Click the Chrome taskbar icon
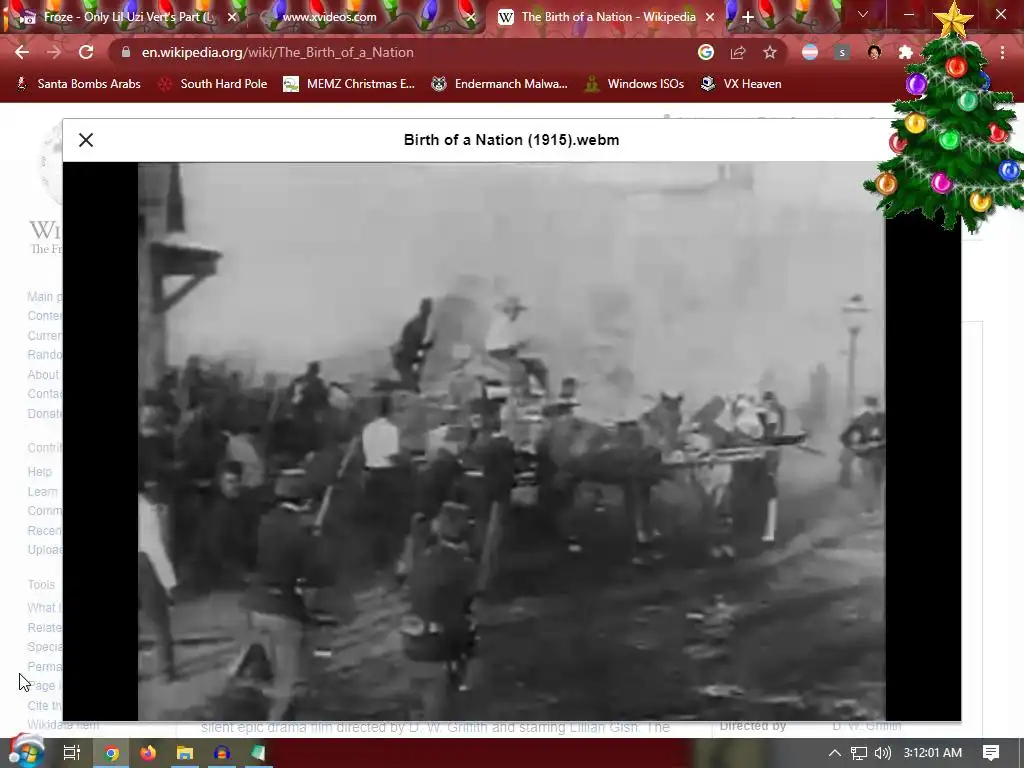This screenshot has width=1024, height=768. tap(112, 753)
